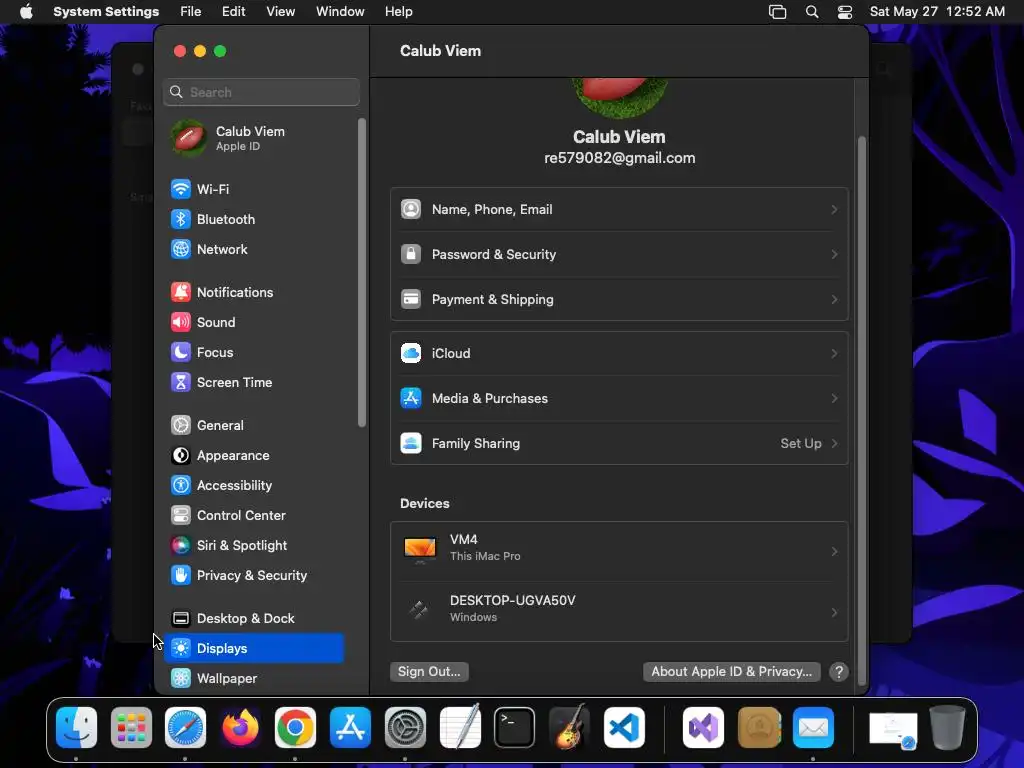Open About Apple ID & Privacy...
This screenshot has height=768, width=1024.
tap(731, 672)
